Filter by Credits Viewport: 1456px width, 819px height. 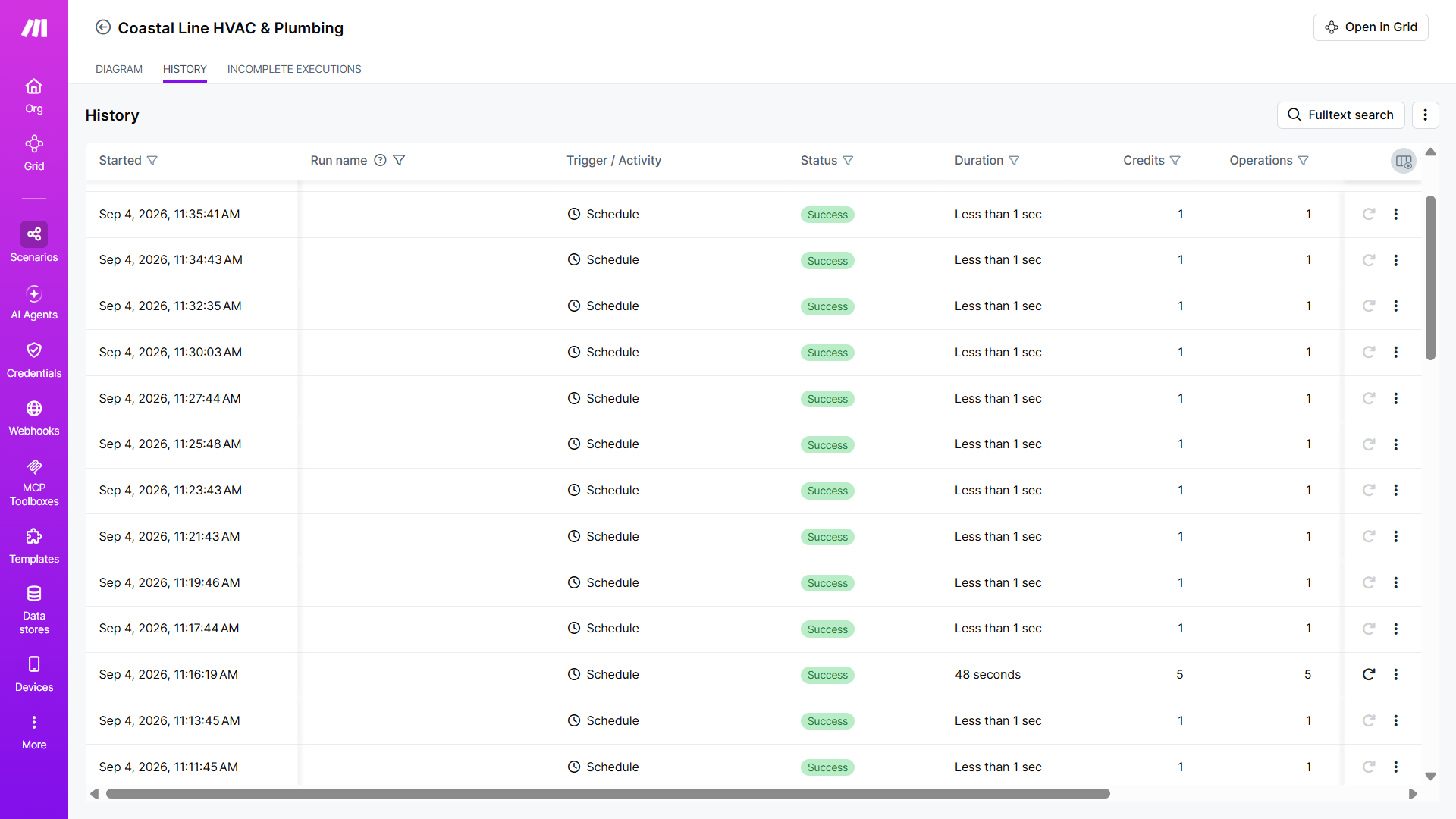click(1175, 160)
